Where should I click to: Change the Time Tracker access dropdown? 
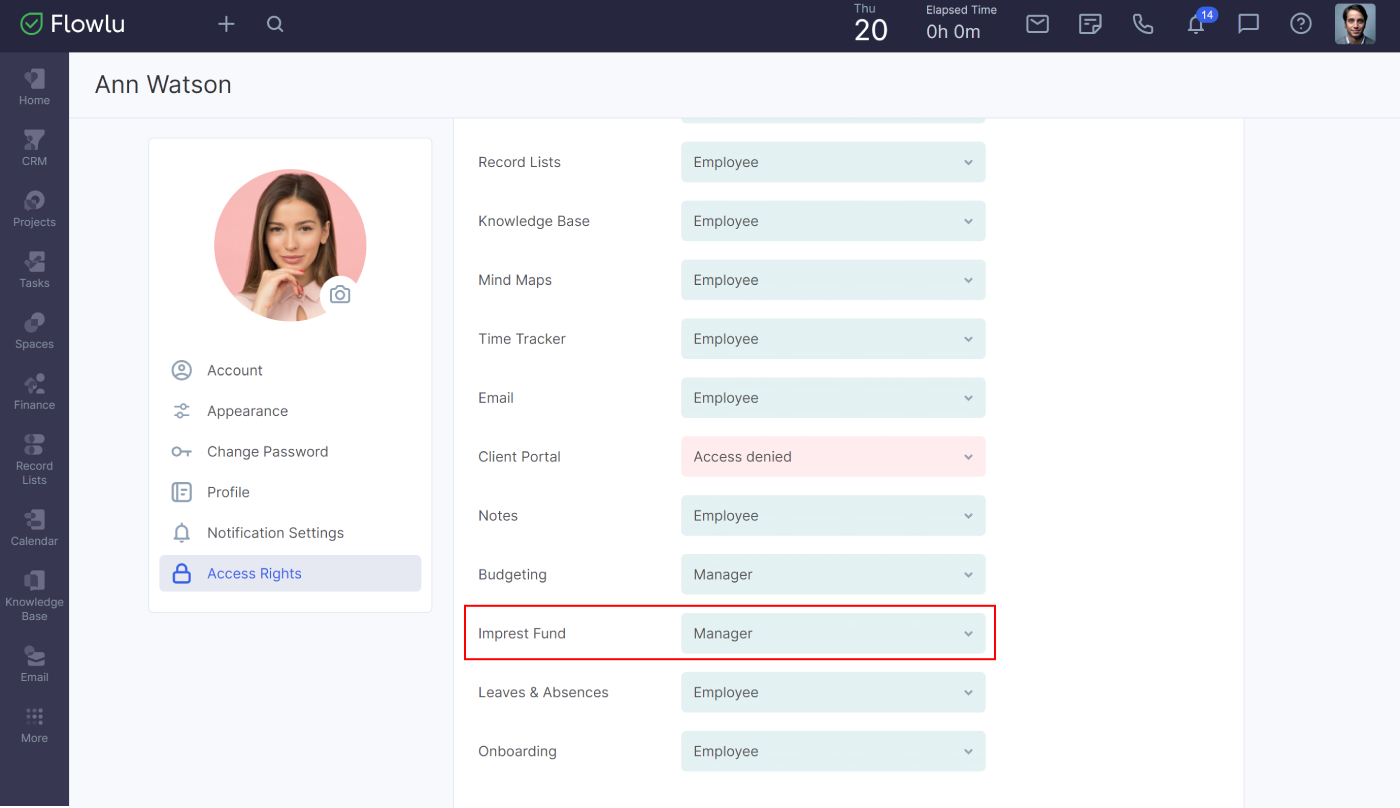833,339
